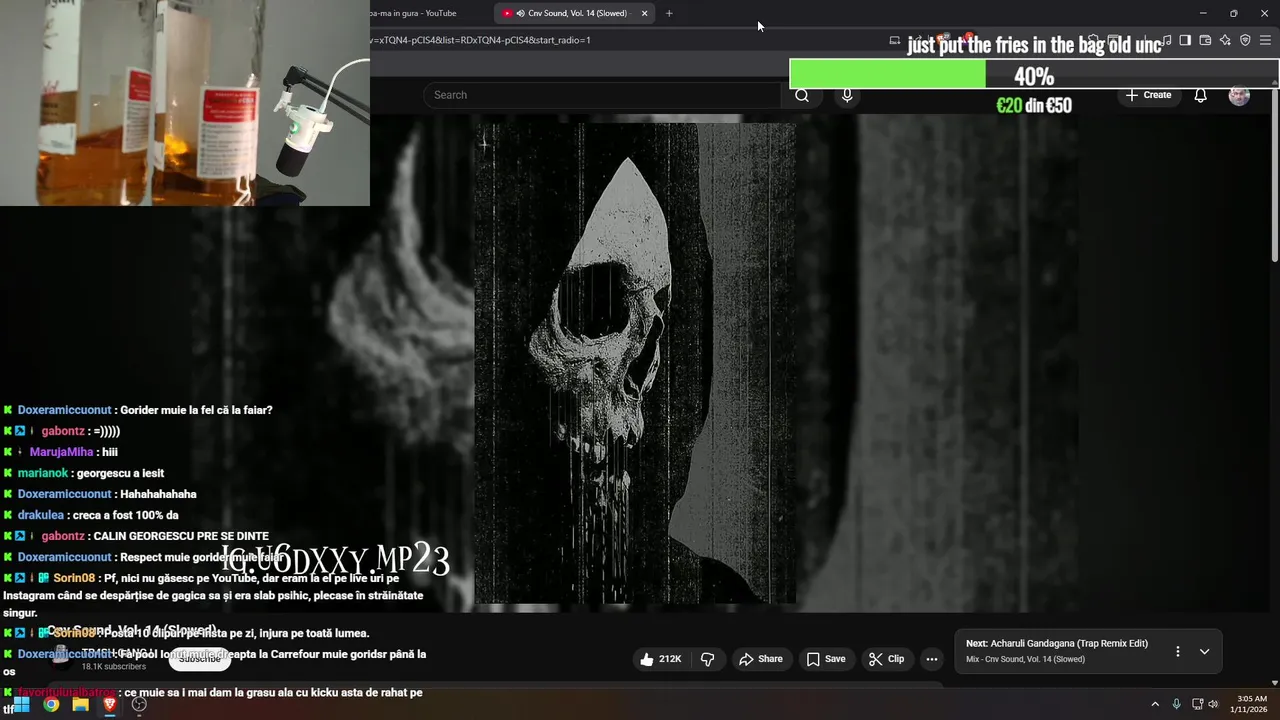Image resolution: width=1280 pixels, height=720 pixels.
Task: Open the Windows Start menu
Action: pos(21,704)
